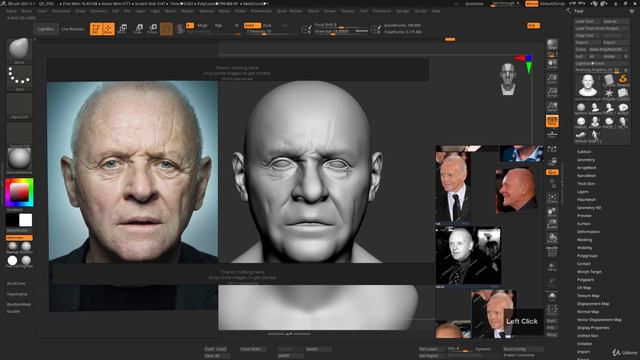This screenshot has height=360, width=640.
Task: Toggle Live Boolean mode
Action: 73,29
